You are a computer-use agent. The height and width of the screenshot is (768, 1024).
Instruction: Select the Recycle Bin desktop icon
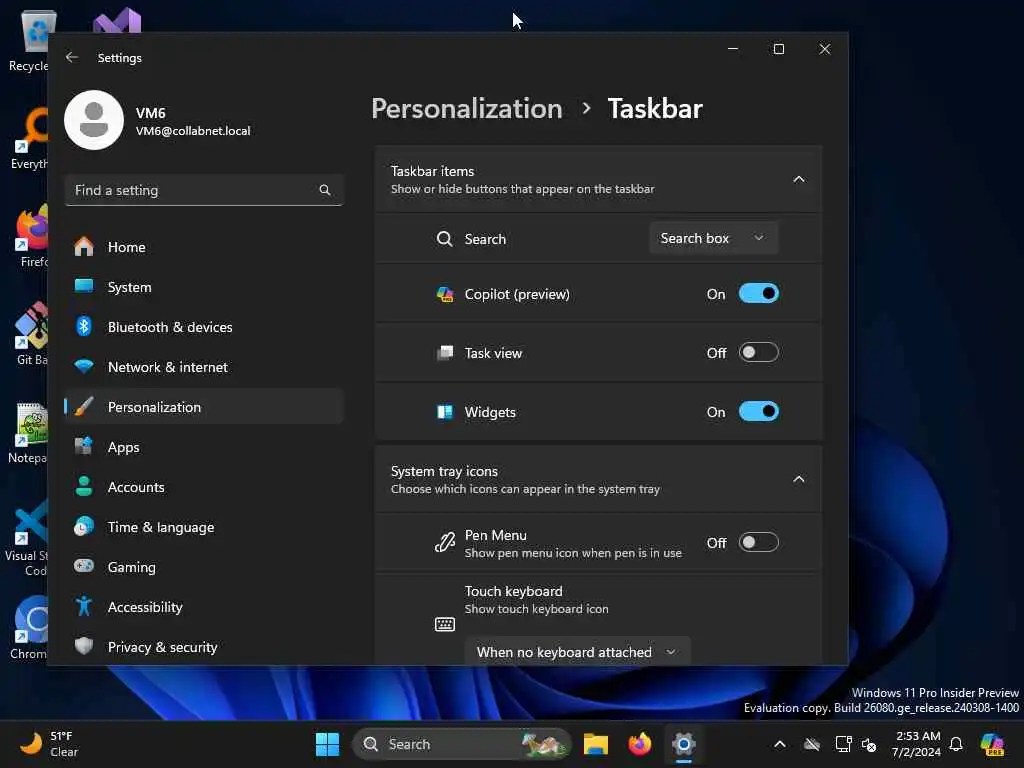coord(29,40)
